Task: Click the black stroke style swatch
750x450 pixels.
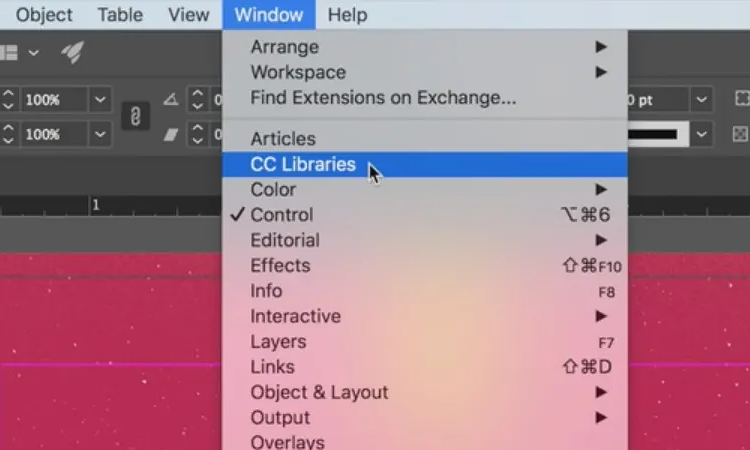Action: coord(658,134)
